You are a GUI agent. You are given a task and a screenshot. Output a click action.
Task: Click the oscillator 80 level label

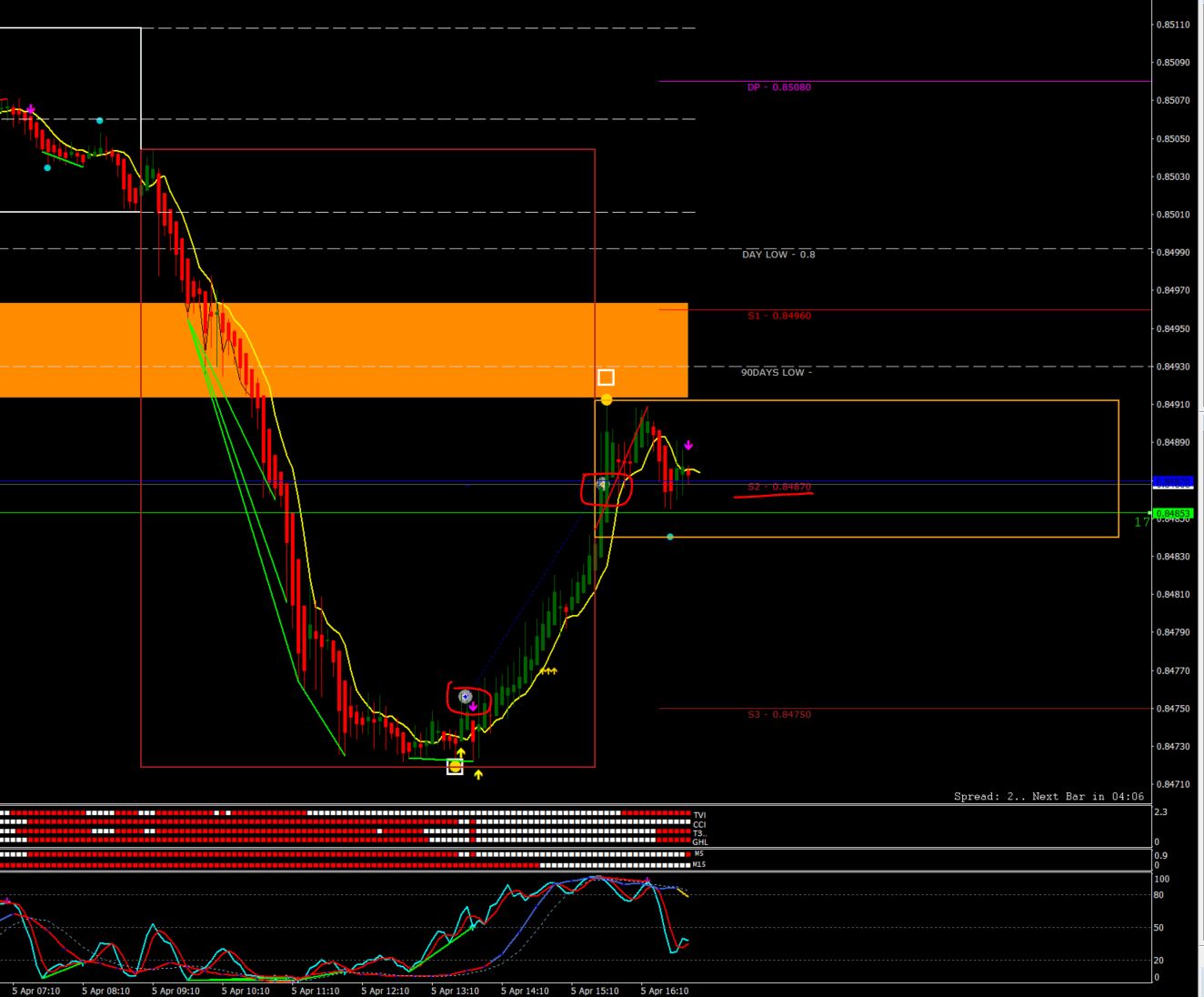[x=1159, y=895]
